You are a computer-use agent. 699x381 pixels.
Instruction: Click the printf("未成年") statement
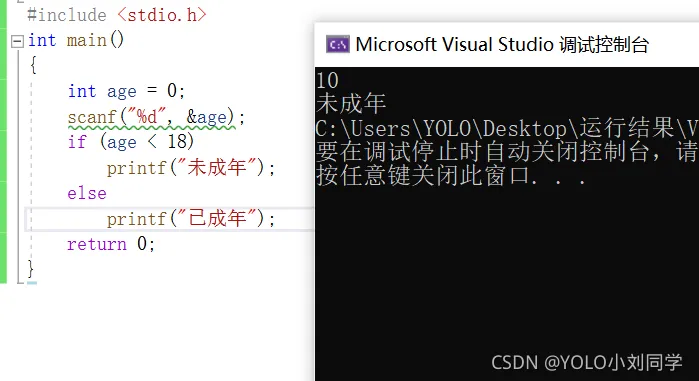pos(191,168)
